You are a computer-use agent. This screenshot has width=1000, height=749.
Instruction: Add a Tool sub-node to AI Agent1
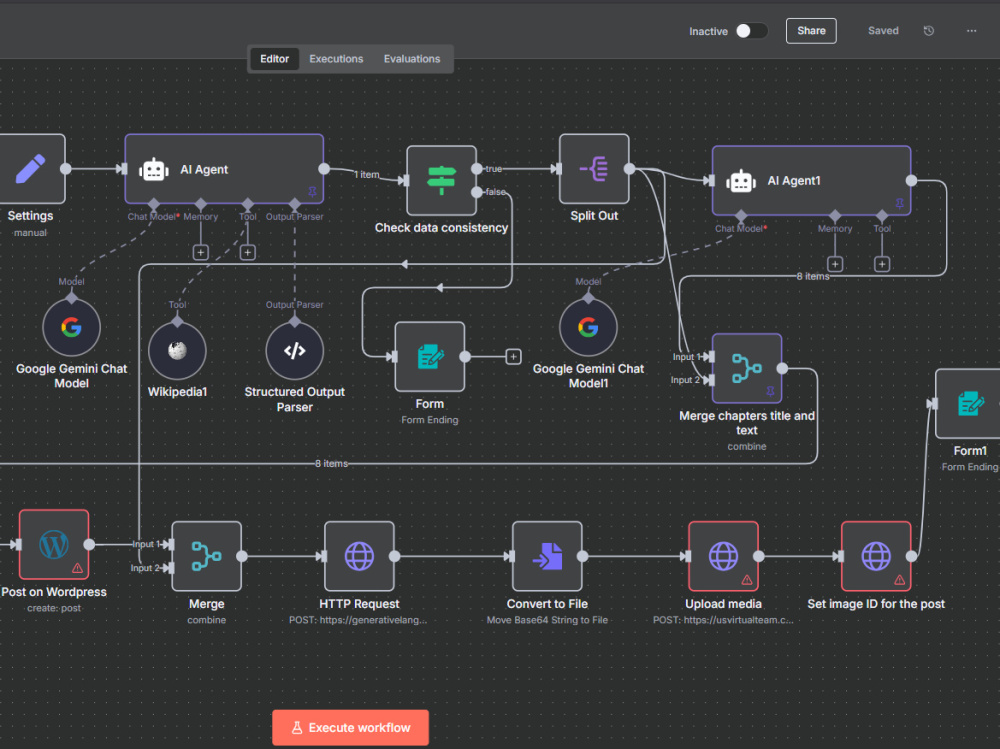click(x=882, y=264)
